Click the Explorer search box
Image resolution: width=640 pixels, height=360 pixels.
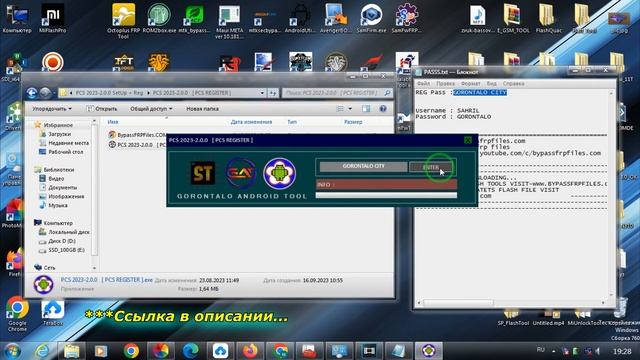(337, 93)
